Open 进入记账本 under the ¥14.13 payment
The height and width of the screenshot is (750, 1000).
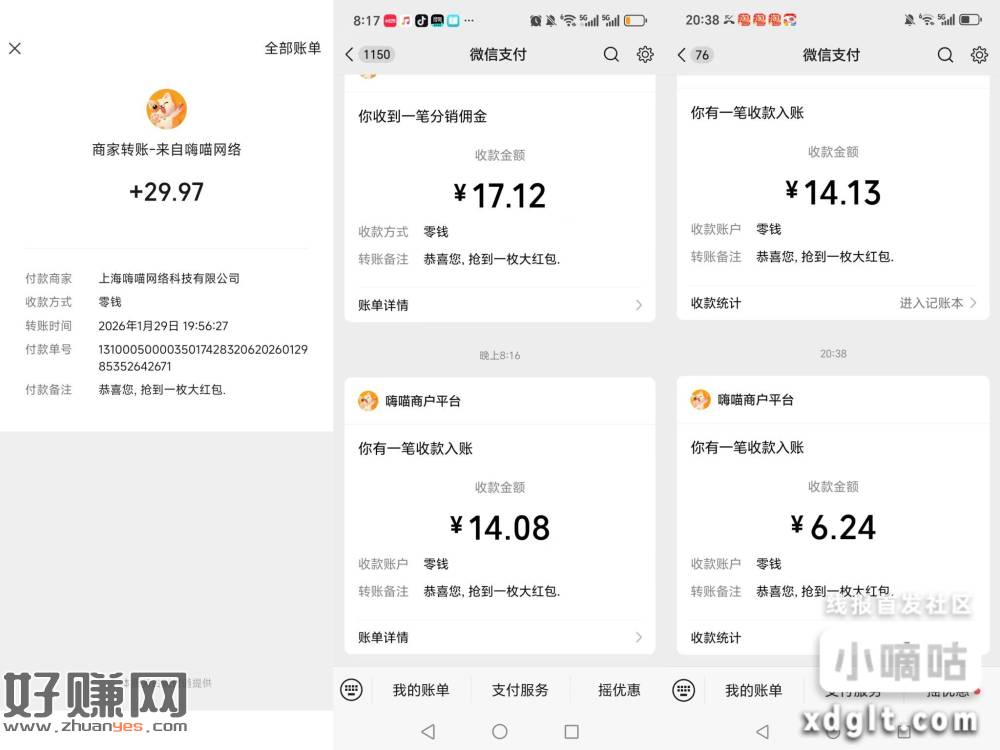click(937, 303)
